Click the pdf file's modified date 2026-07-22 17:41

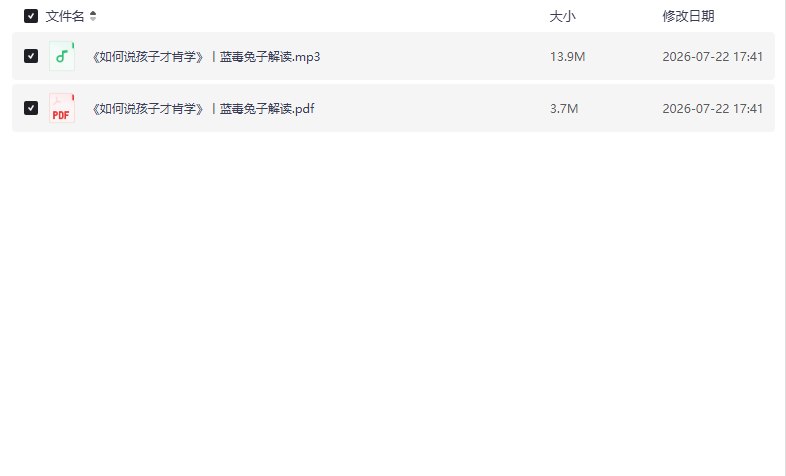[x=713, y=109]
